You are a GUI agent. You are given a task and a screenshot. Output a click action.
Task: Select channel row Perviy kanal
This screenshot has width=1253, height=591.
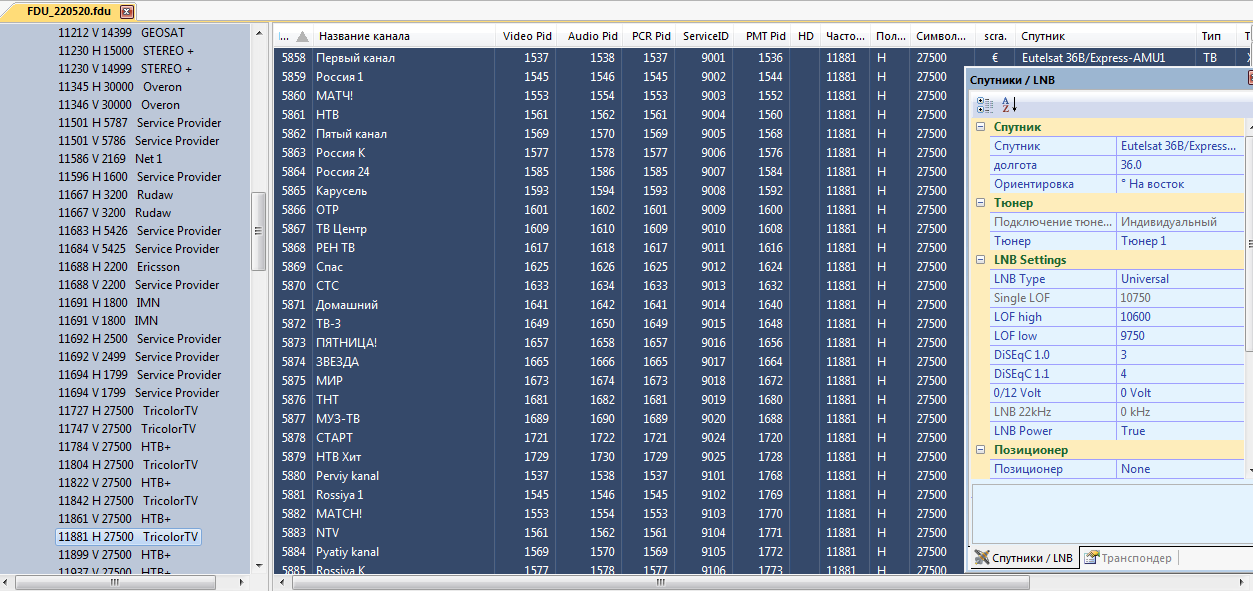tap(622, 476)
